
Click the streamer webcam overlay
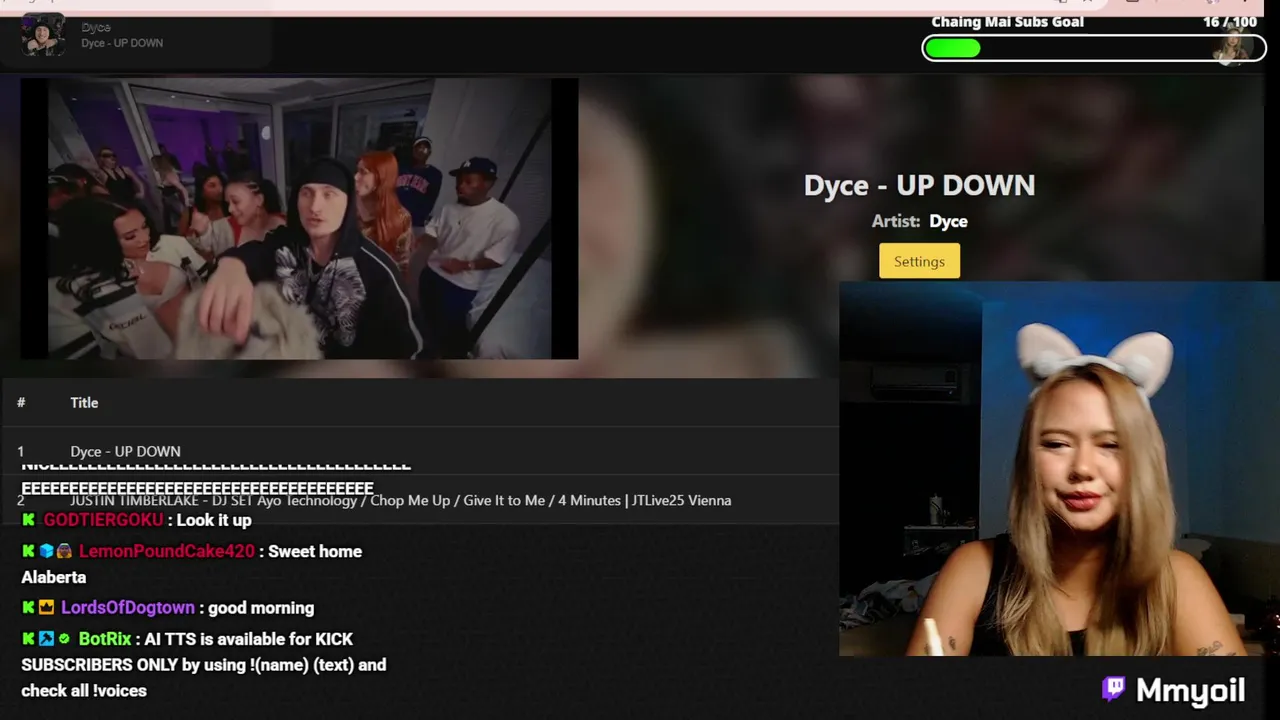point(1059,469)
